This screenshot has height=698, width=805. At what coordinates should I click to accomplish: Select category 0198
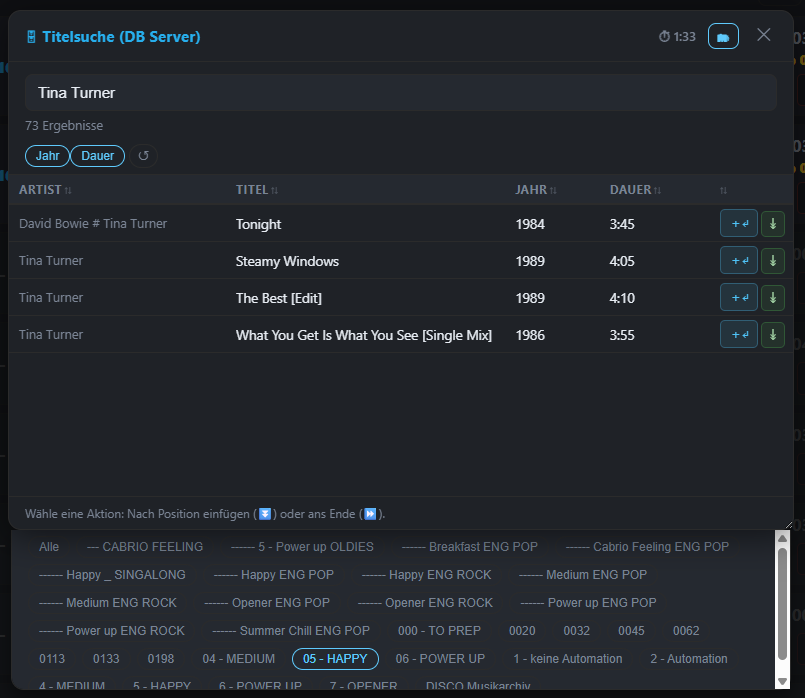161,658
